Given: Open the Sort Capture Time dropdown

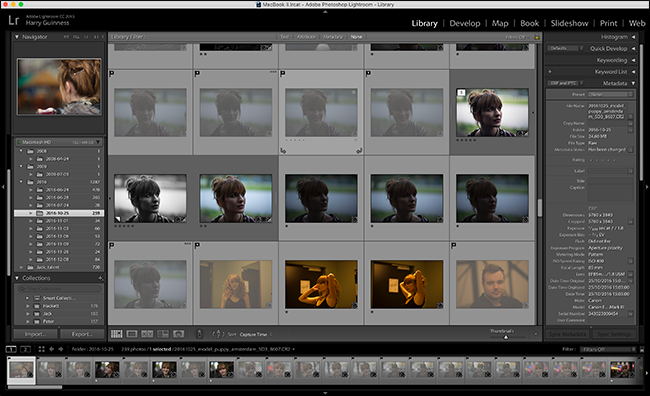Looking at the screenshot, I should [255, 334].
